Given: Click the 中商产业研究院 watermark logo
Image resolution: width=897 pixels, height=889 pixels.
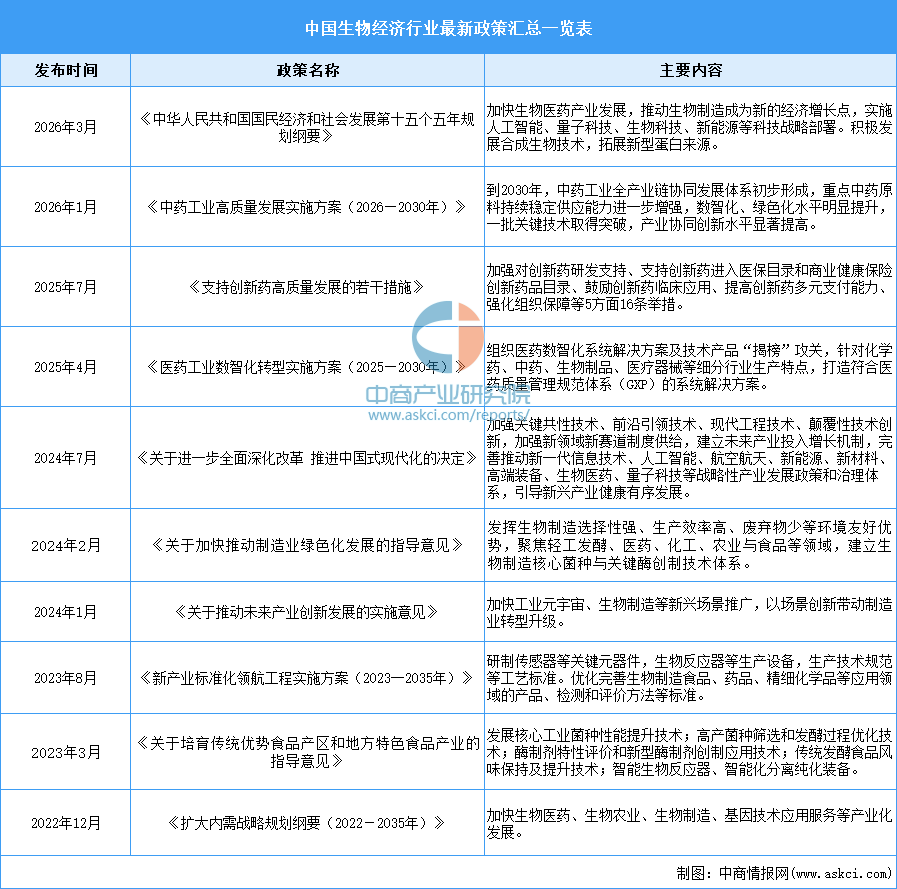Looking at the screenshot, I should tap(448, 392).
